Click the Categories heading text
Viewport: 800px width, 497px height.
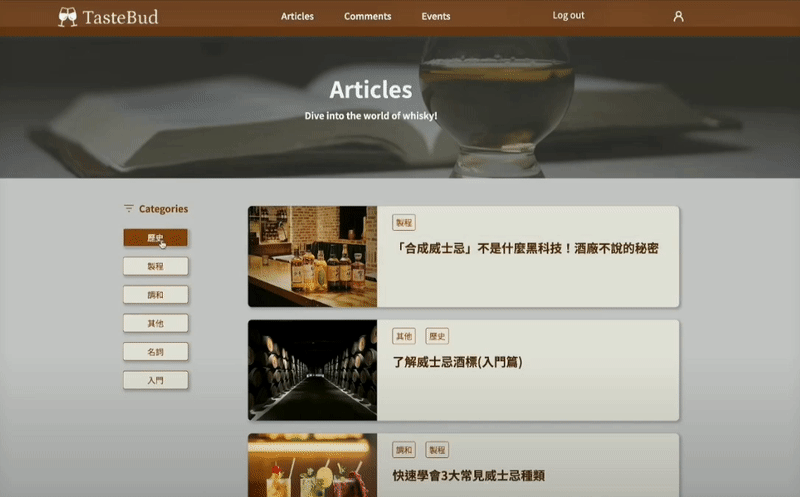[163, 209]
